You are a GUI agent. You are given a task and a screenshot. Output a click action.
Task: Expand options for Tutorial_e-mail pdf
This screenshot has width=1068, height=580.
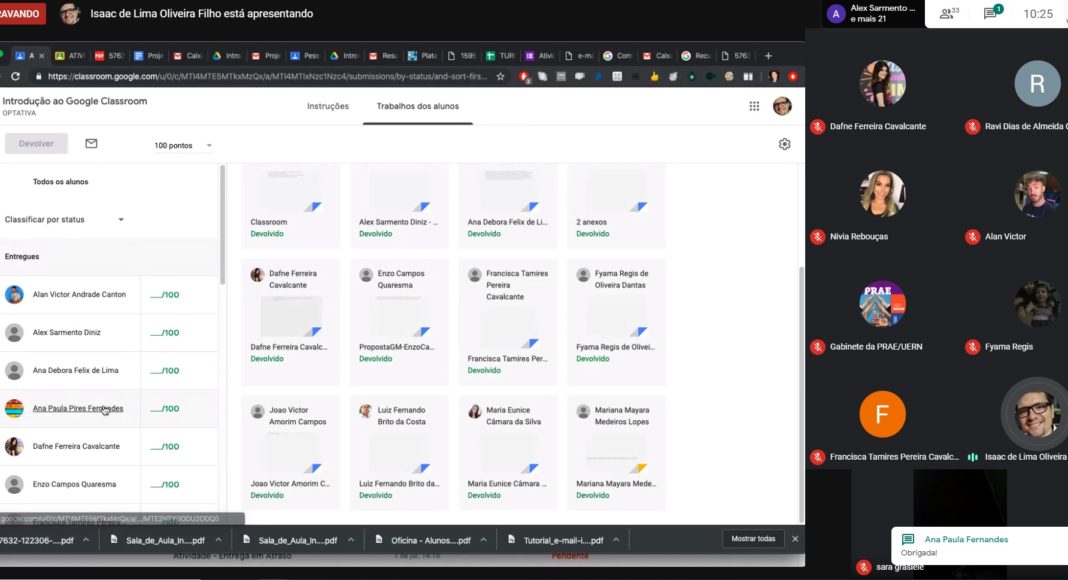[x=616, y=540]
